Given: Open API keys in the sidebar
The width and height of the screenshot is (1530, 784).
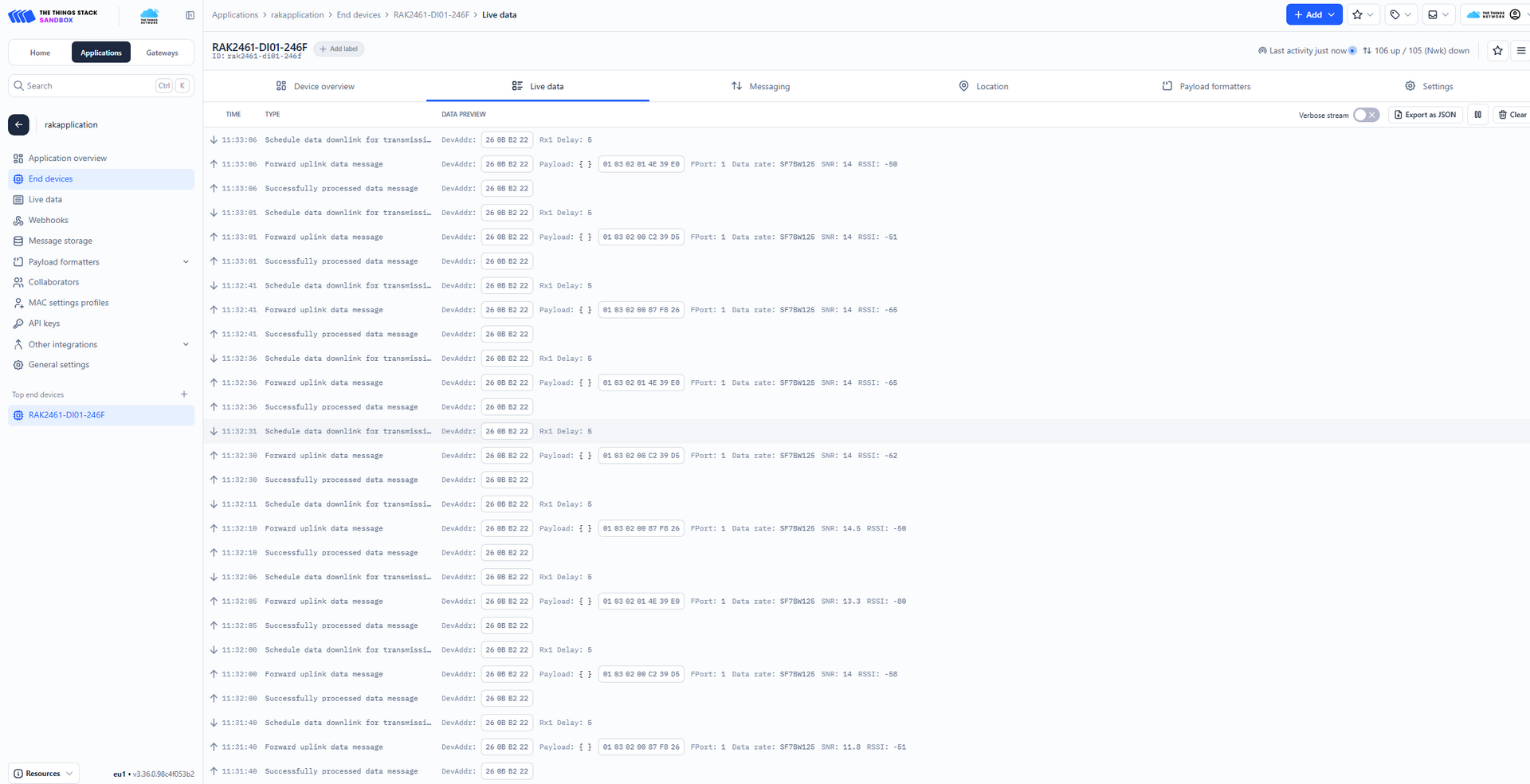Looking at the screenshot, I should (x=44, y=323).
